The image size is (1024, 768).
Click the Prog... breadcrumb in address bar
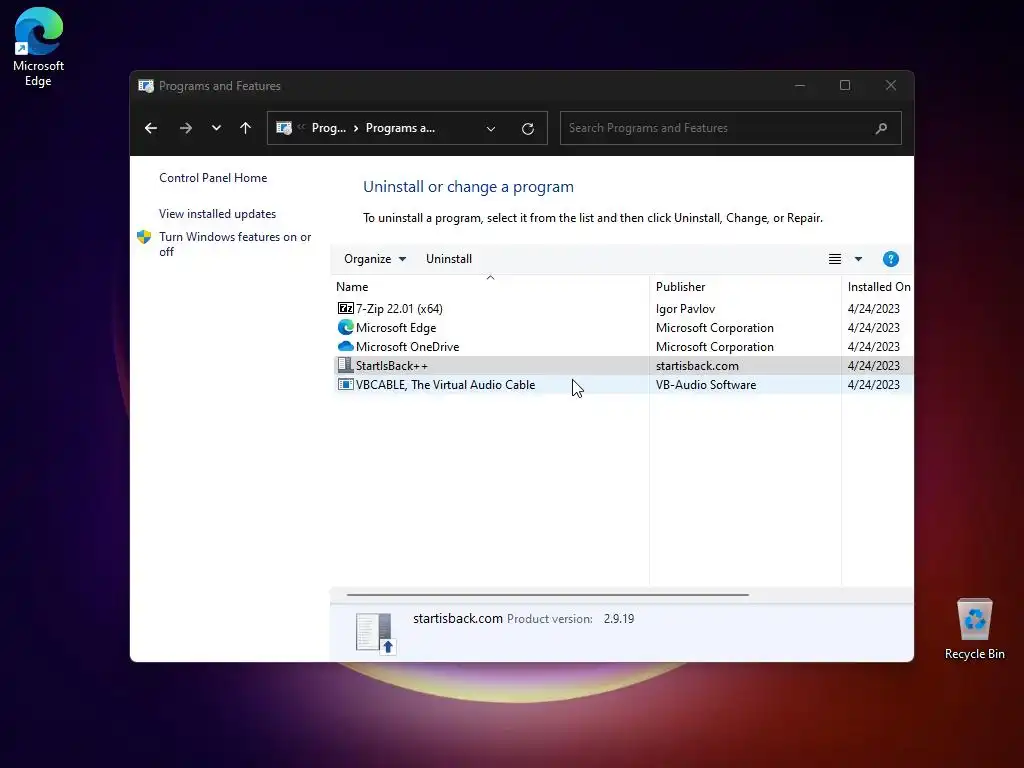click(x=328, y=128)
